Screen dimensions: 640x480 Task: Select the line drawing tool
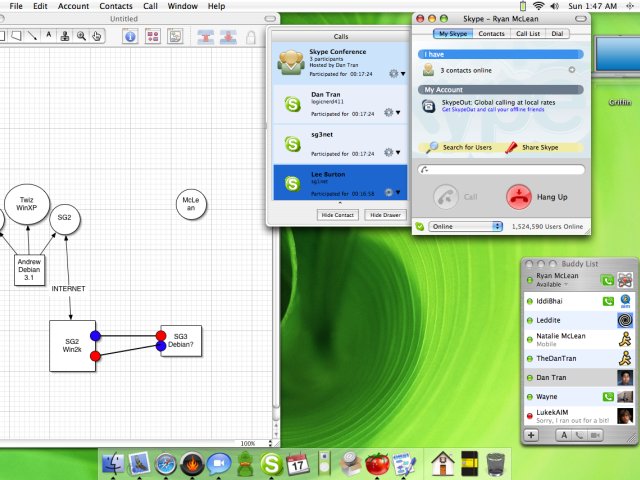(x=32, y=36)
